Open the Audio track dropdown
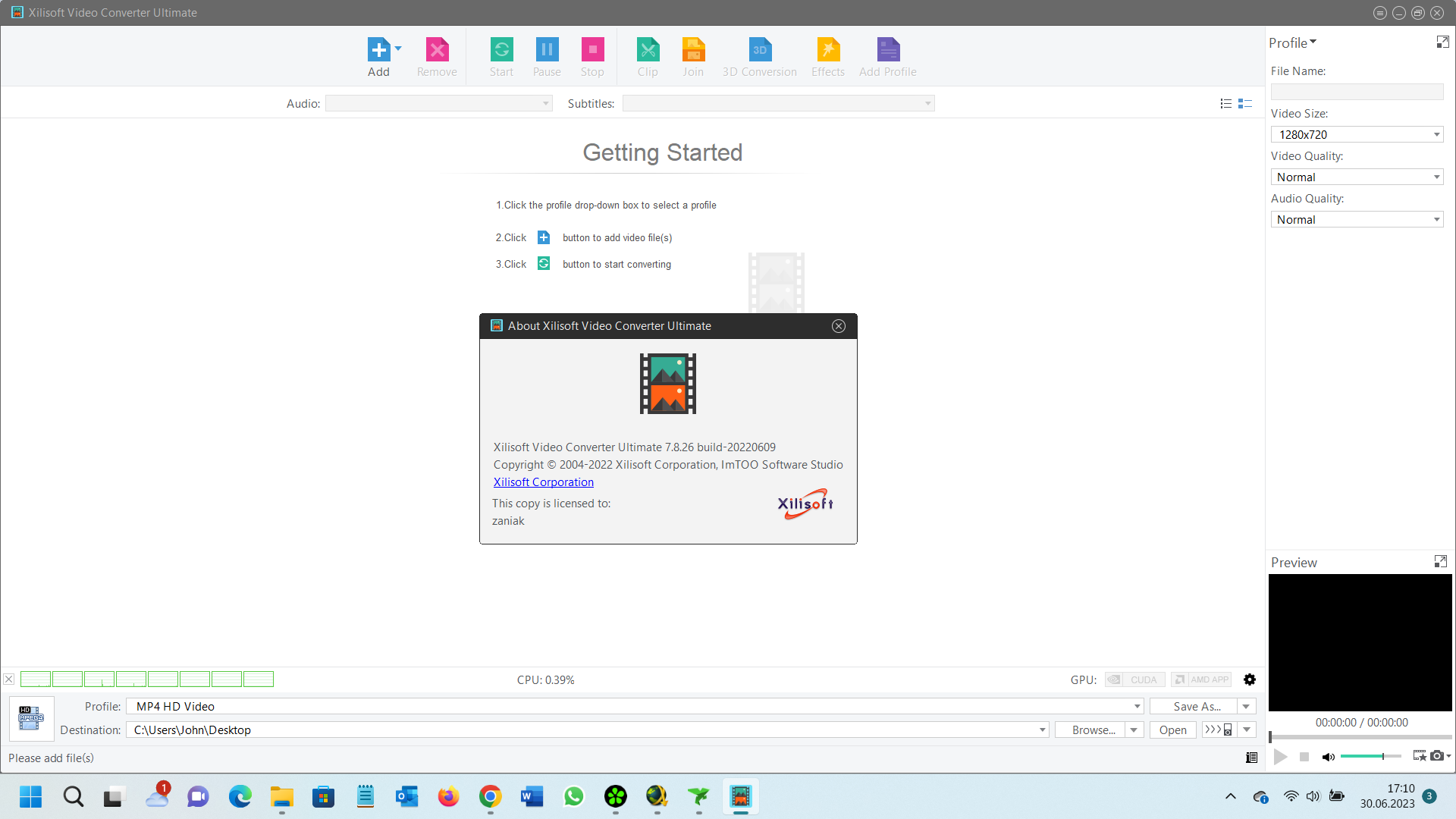 pyautogui.click(x=438, y=103)
